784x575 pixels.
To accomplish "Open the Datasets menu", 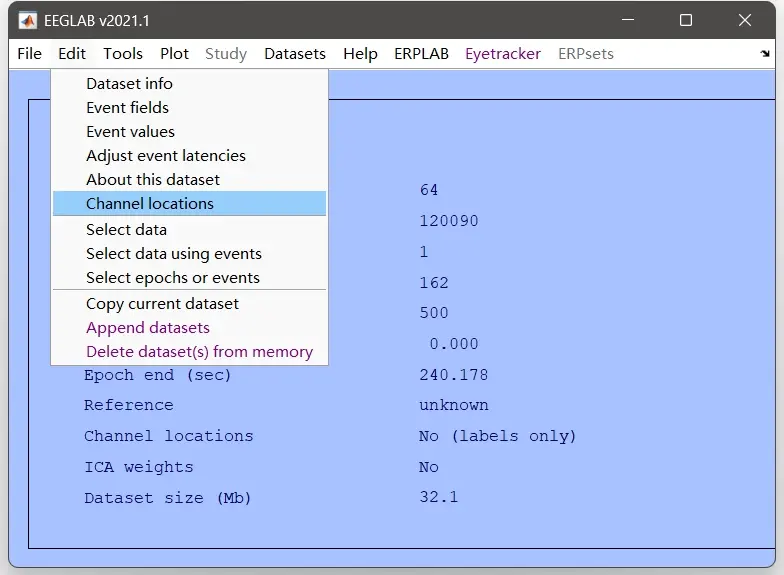I will click(295, 54).
